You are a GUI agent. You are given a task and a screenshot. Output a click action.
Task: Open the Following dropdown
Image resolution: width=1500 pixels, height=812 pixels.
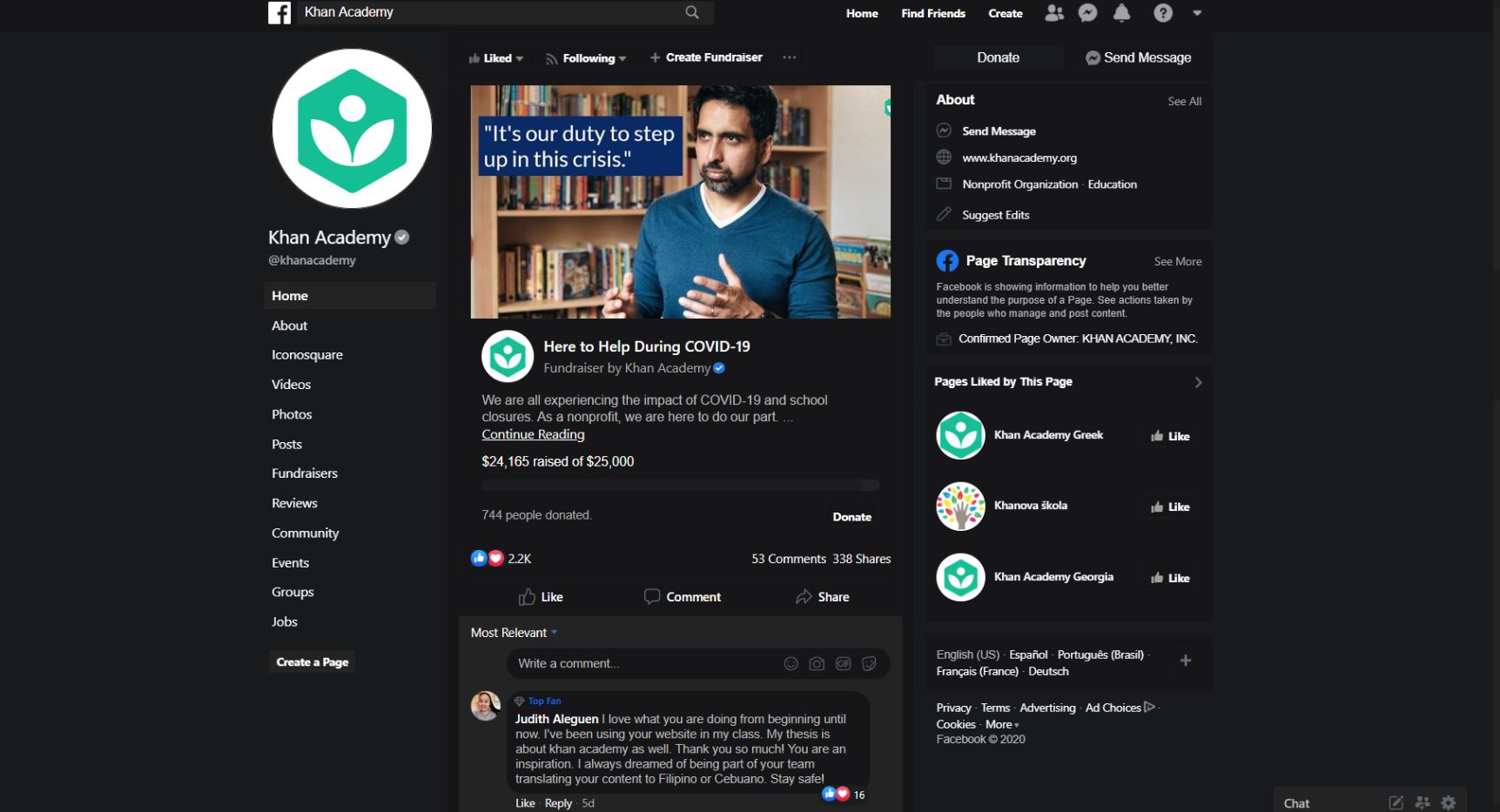[586, 58]
